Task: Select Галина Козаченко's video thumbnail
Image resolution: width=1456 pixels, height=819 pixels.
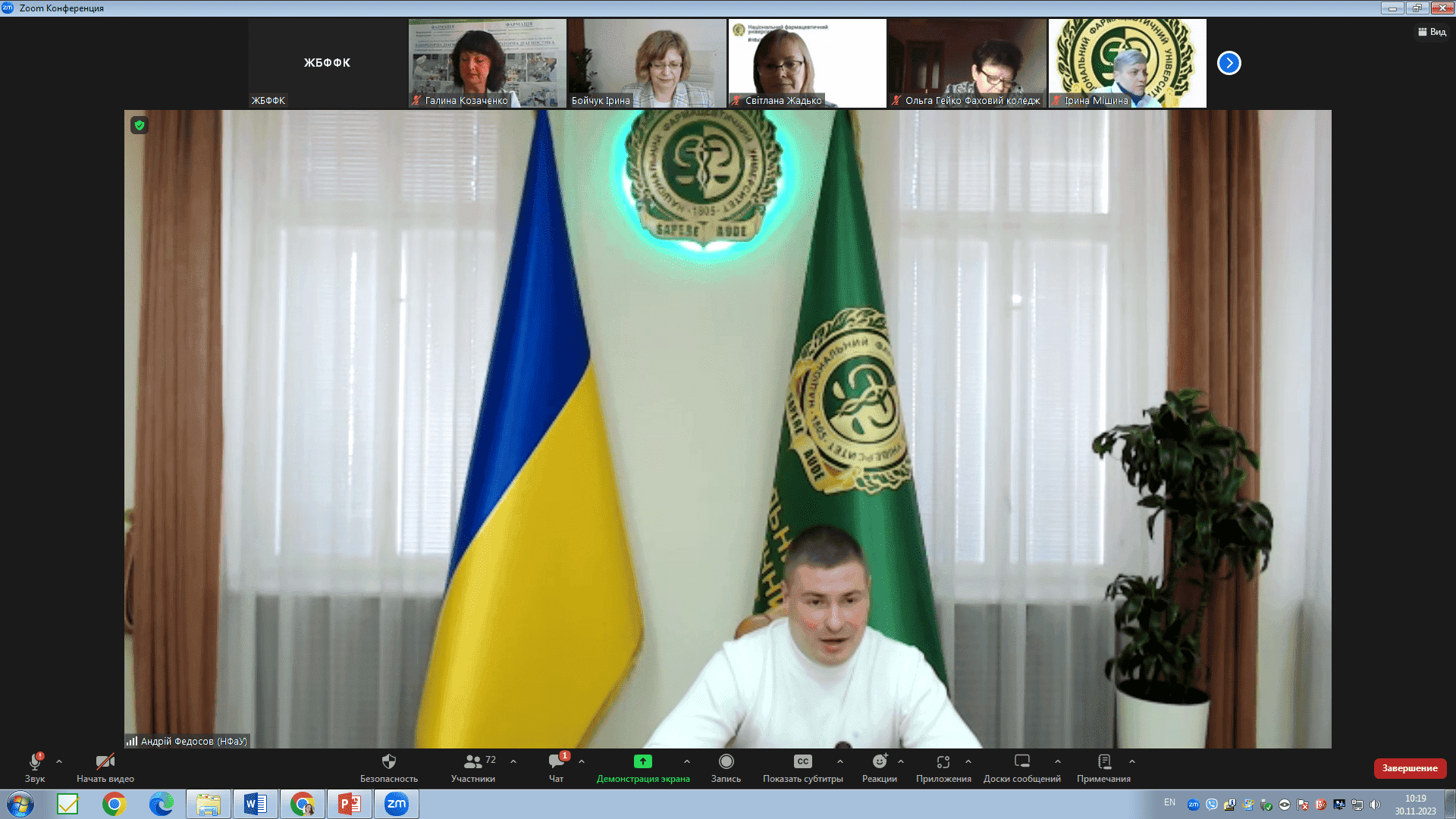Action: [488, 63]
